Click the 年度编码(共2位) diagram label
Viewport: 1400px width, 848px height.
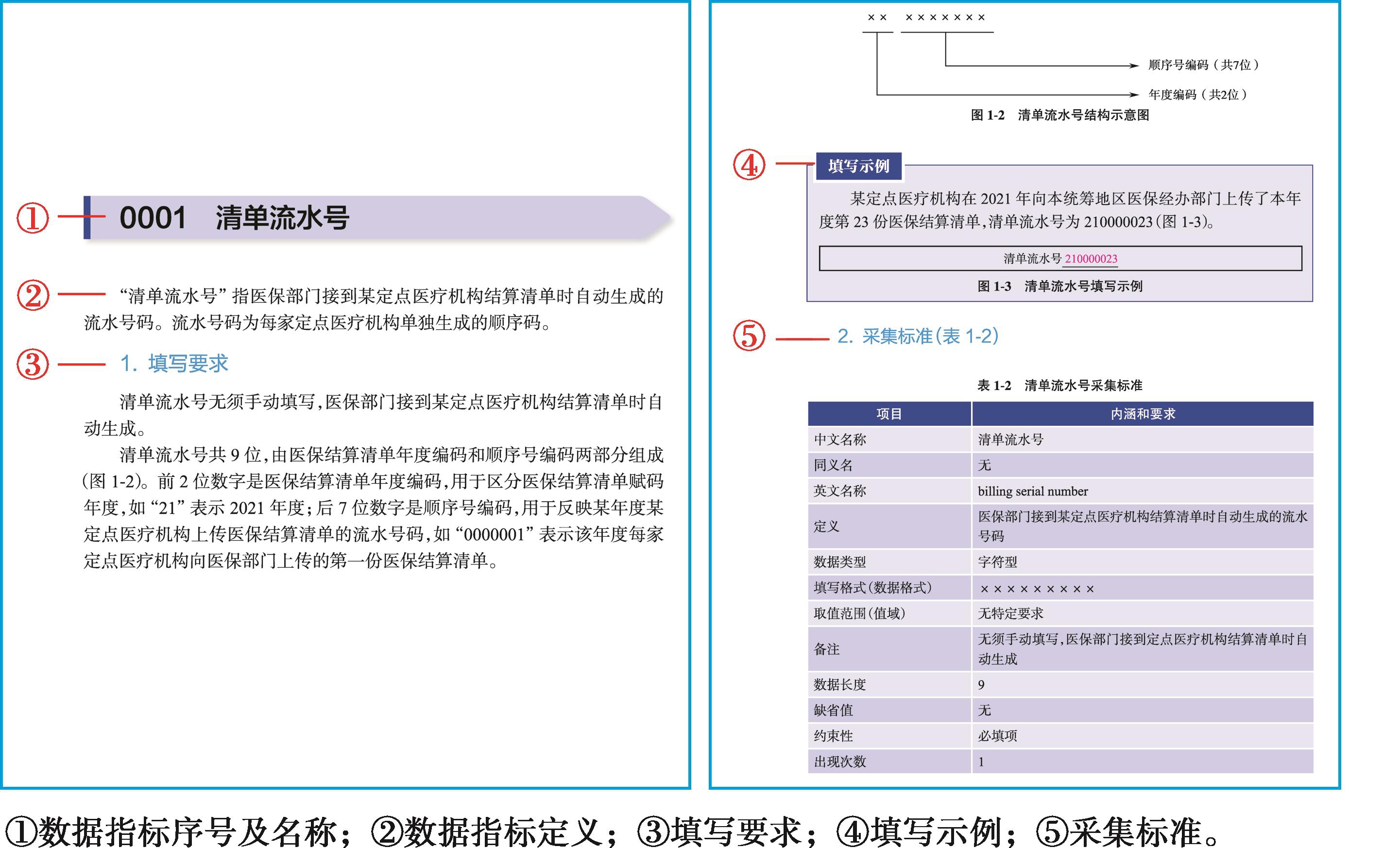coord(1197,95)
